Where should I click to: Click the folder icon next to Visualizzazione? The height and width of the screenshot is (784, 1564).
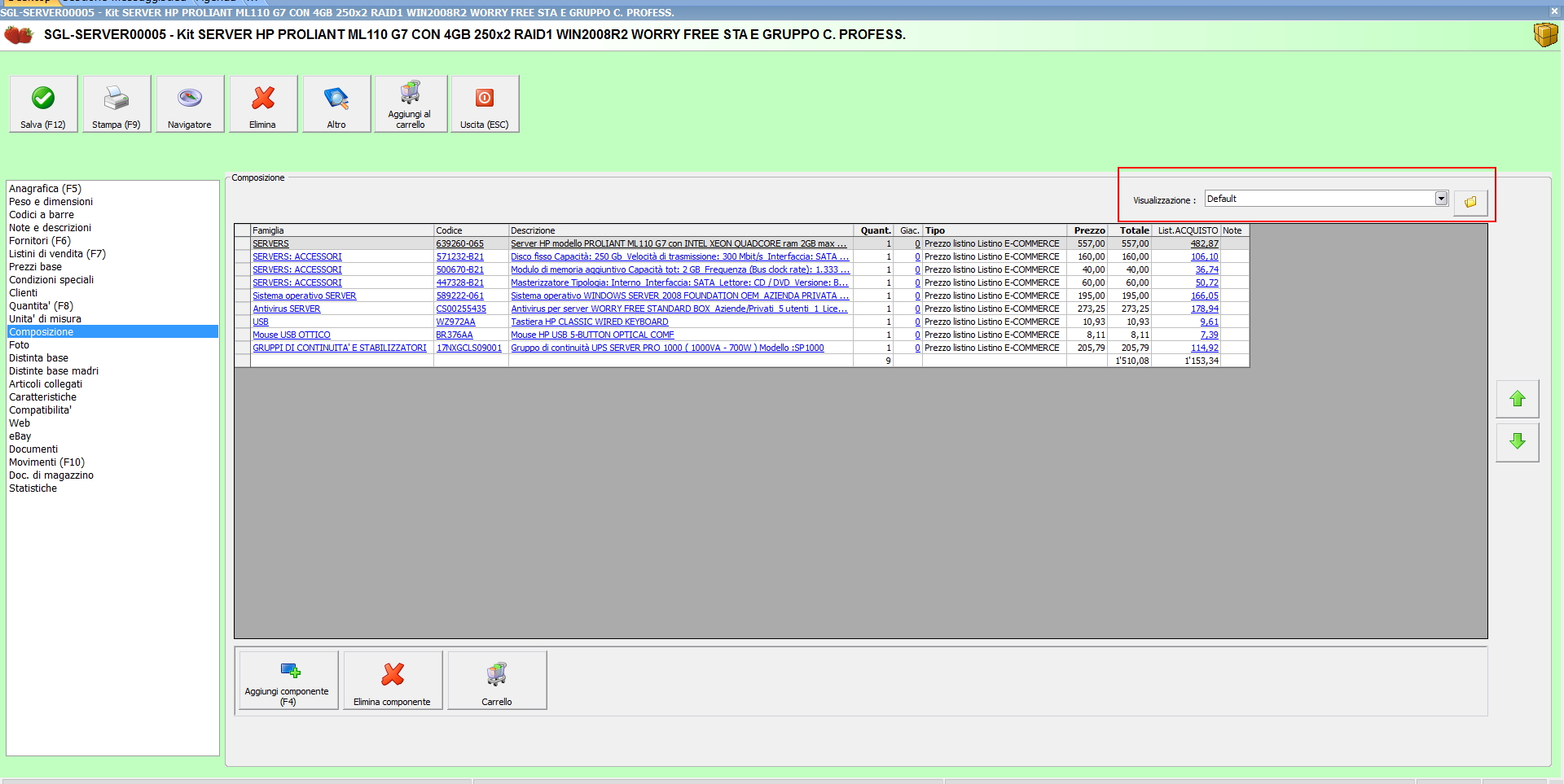pyautogui.click(x=1470, y=202)
